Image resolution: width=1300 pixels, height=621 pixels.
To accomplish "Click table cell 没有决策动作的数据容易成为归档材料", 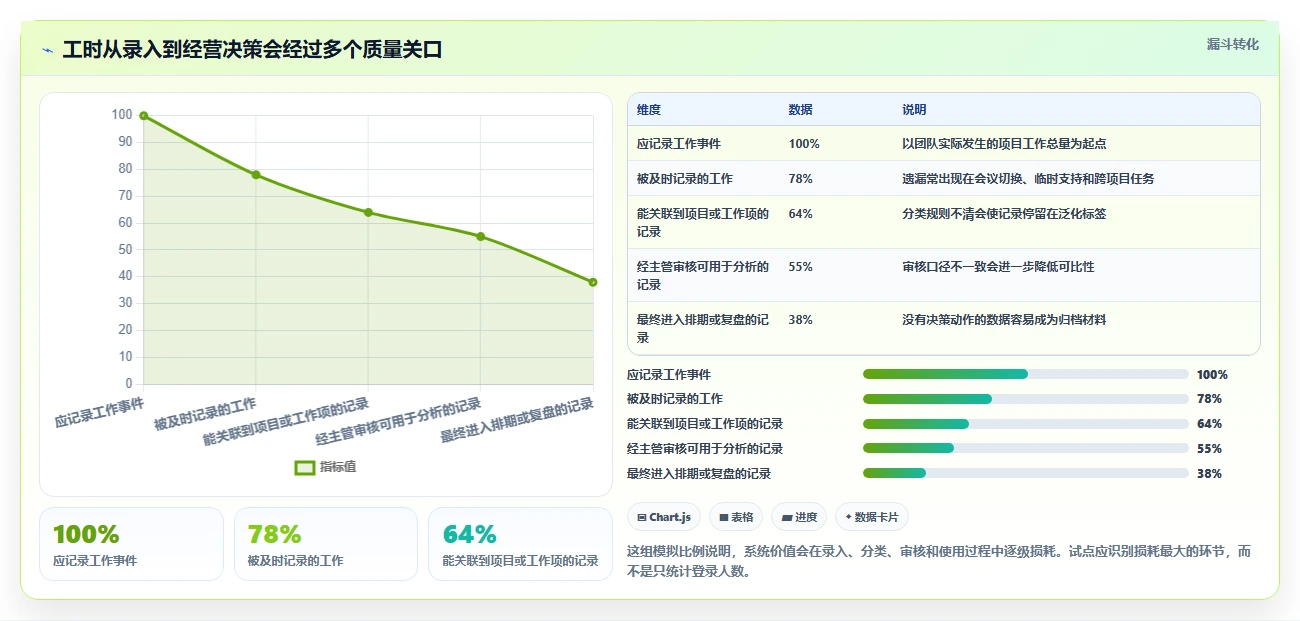I will (1004, 320).
